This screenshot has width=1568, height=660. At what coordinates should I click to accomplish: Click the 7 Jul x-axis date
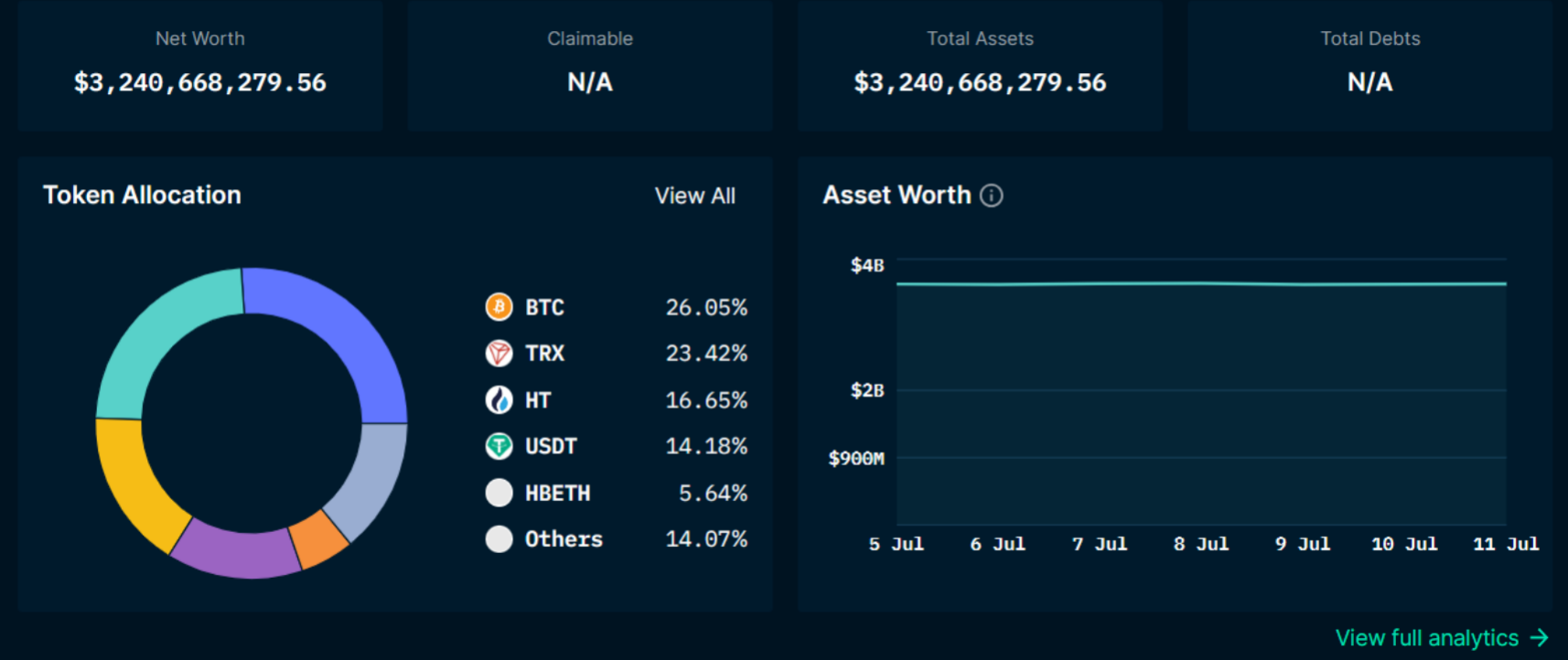pos(1100,544)
